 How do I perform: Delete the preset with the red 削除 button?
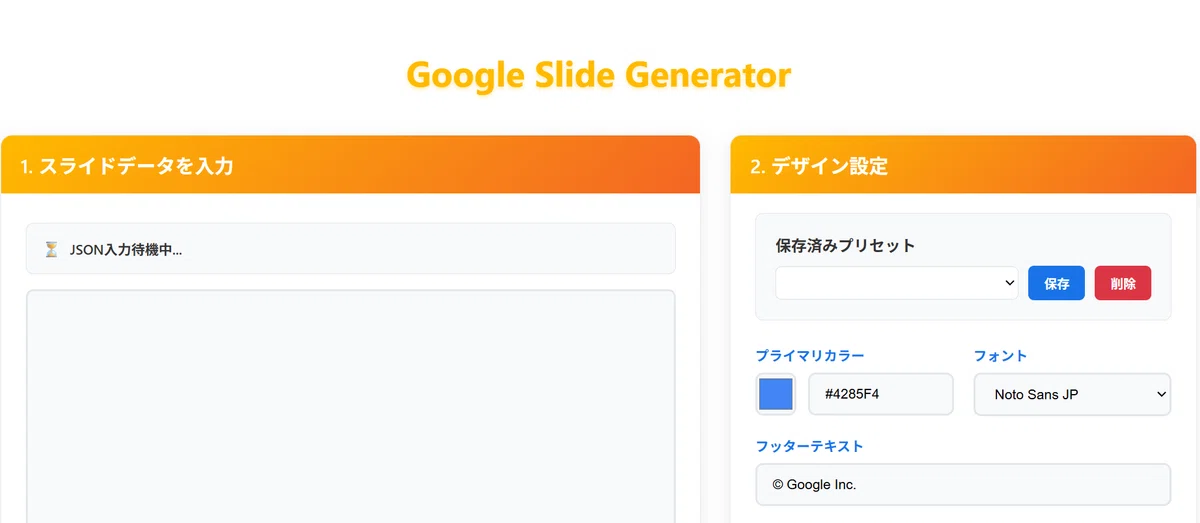click(x=1123, y=283)
